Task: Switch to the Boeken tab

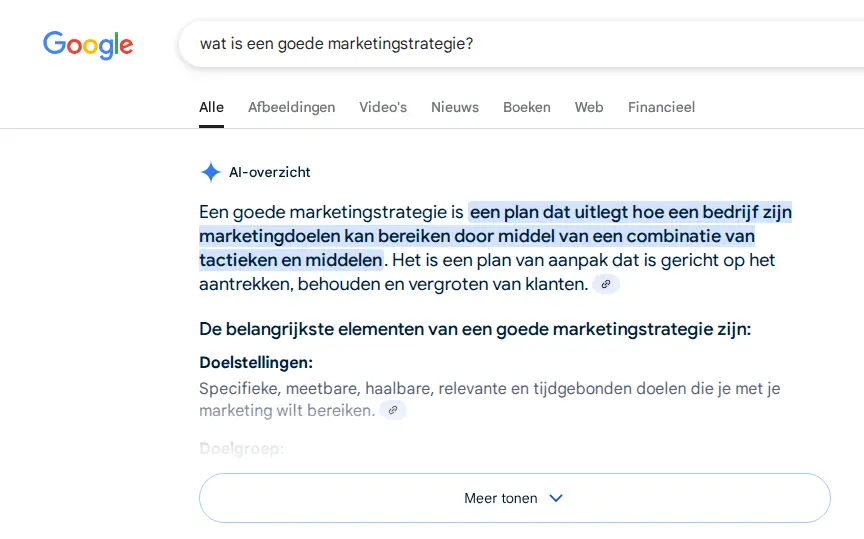Action: (527, 107)
